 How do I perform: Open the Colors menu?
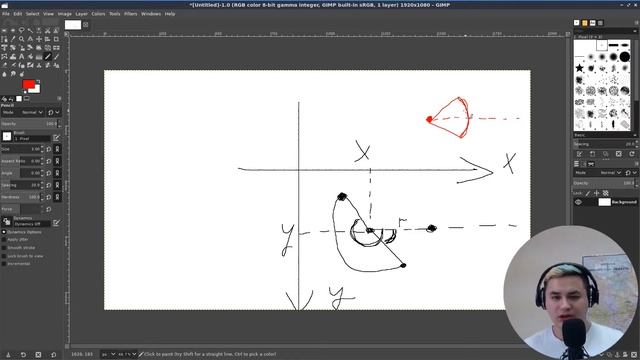click(x=98, y=13)
